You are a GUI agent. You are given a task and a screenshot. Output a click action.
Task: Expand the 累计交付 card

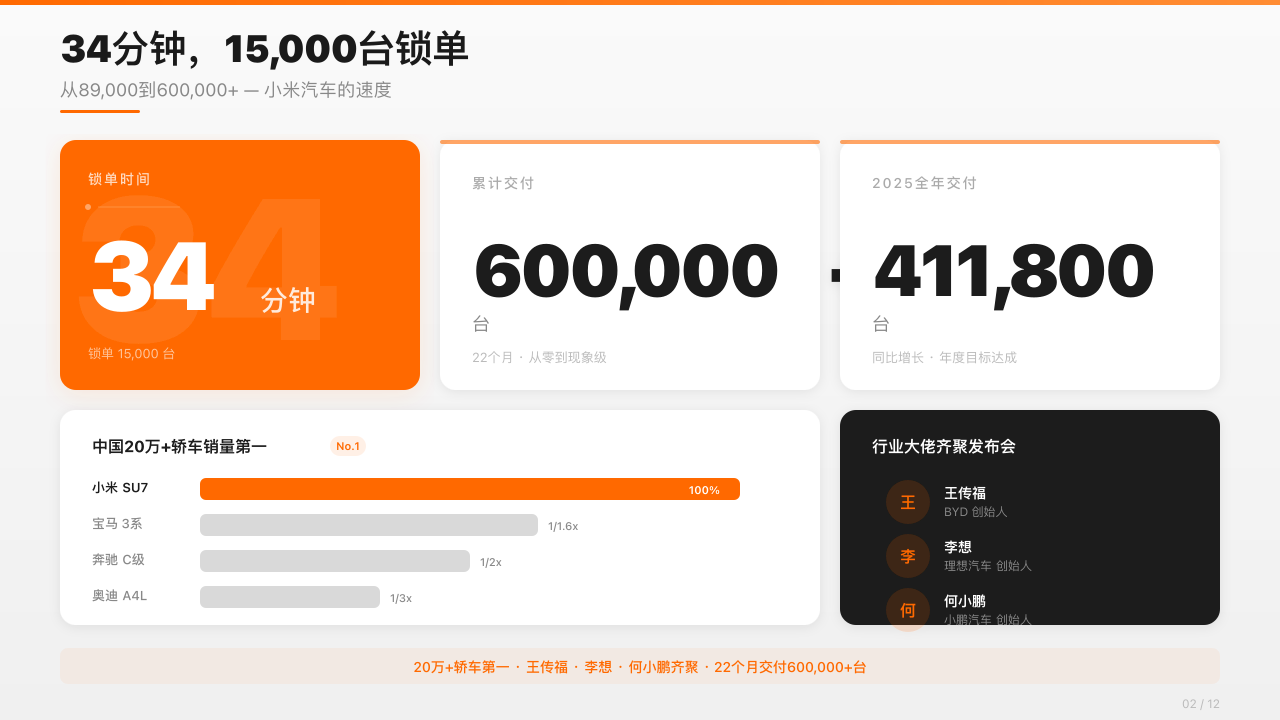click(x=630, y=264)
